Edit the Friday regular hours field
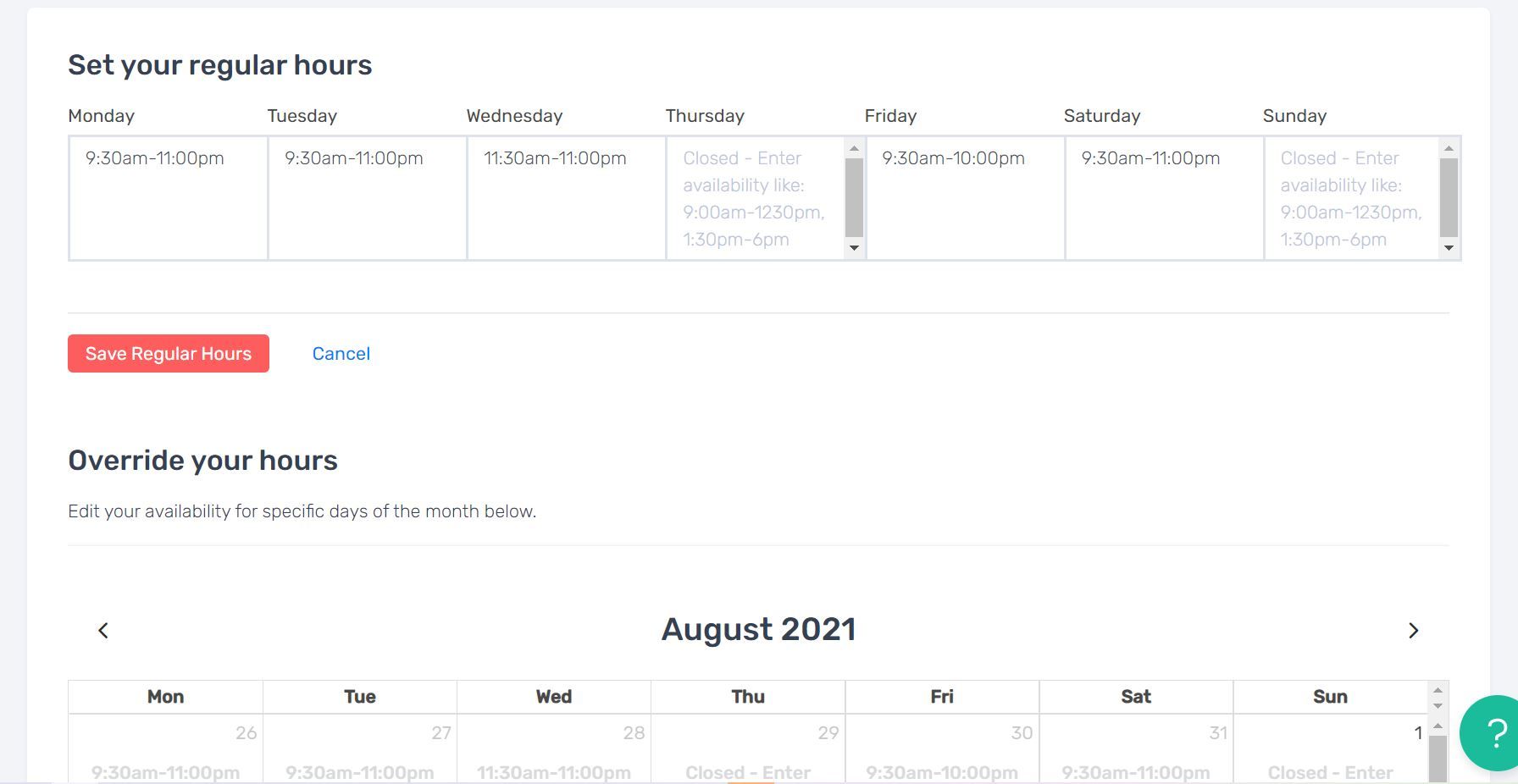The width and height of the screenshot is (1518, 784). click(x=965, y=198)
